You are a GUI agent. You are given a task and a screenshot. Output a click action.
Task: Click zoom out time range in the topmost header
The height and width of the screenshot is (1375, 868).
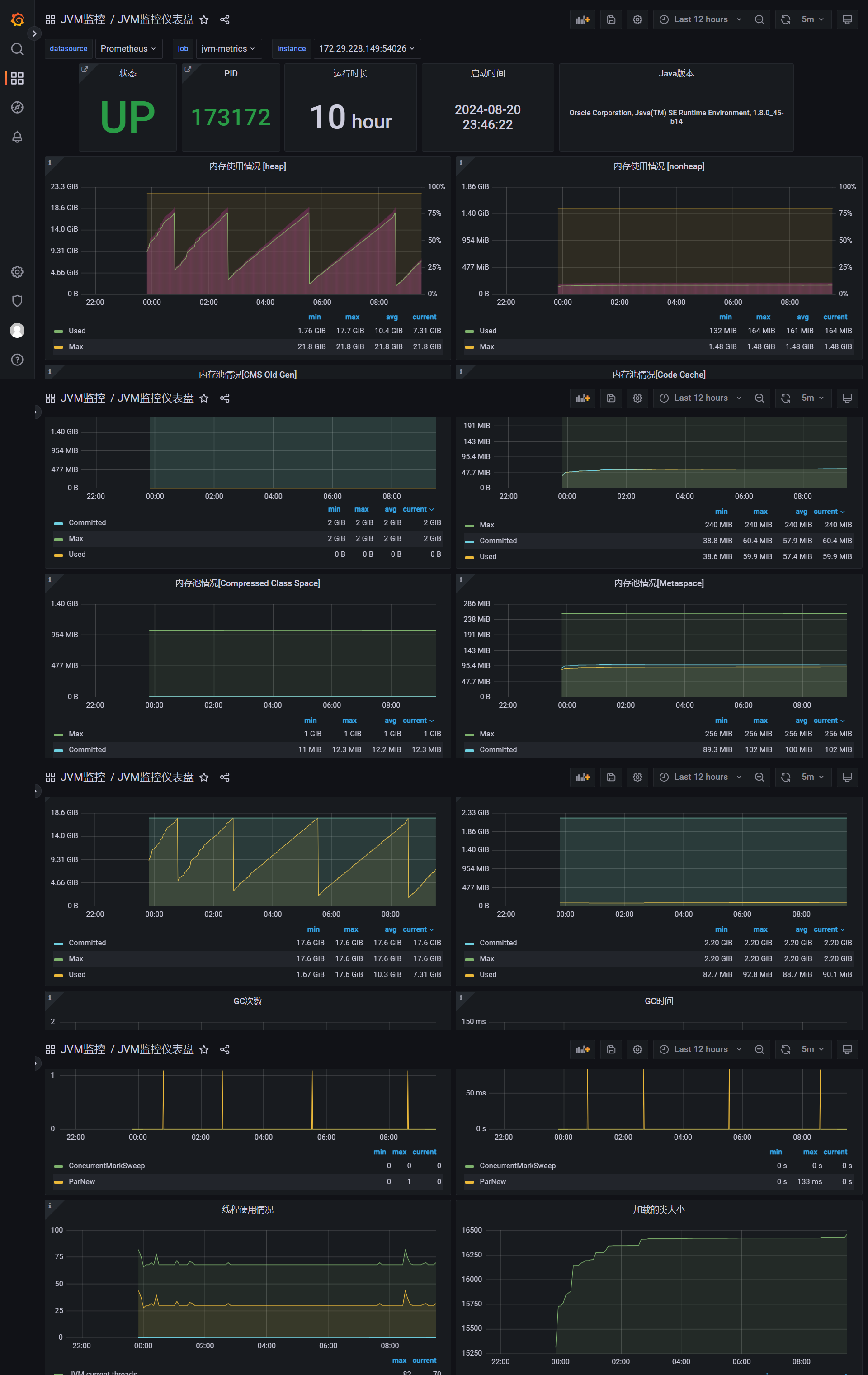(x=759, y=19)
